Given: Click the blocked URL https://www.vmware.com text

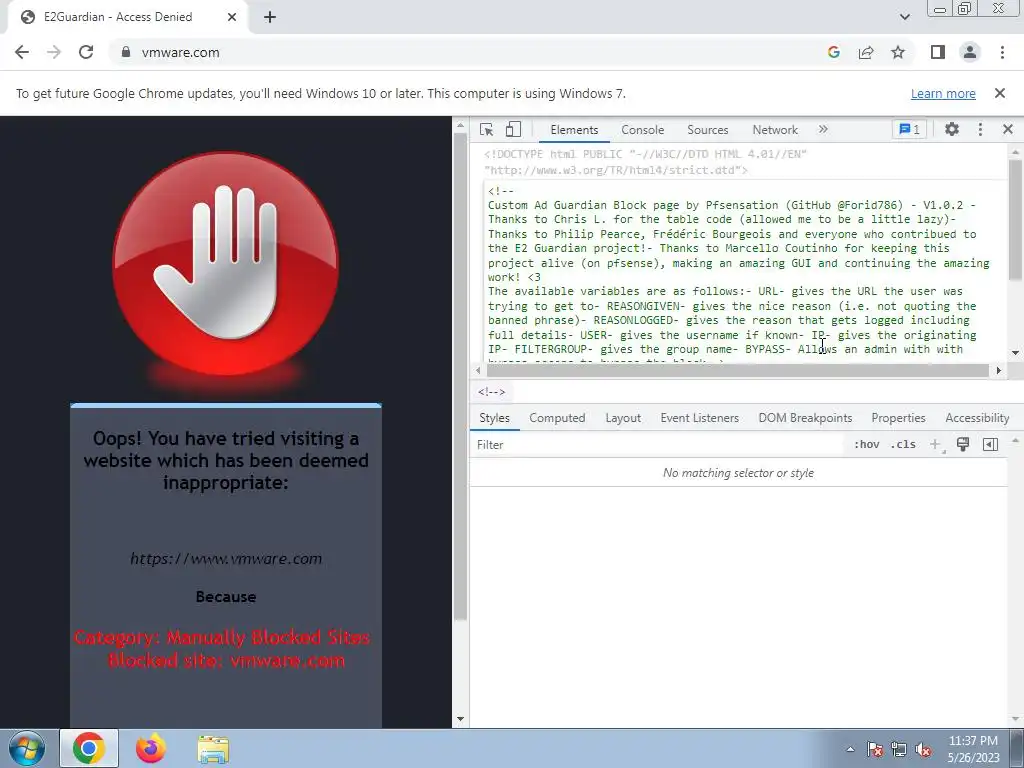Looking at the screenshot, I should pos(226,559).
